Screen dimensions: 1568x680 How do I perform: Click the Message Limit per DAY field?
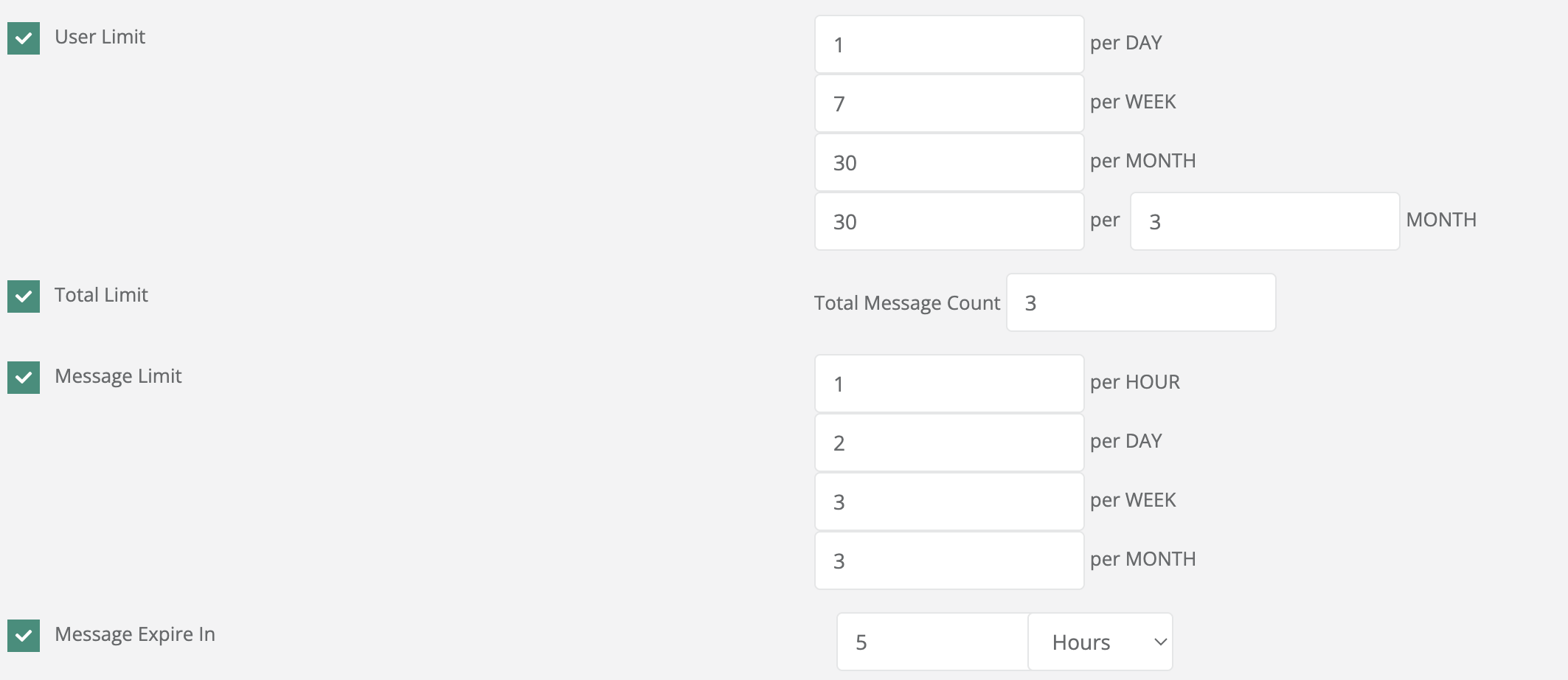(x=948, y=443)
